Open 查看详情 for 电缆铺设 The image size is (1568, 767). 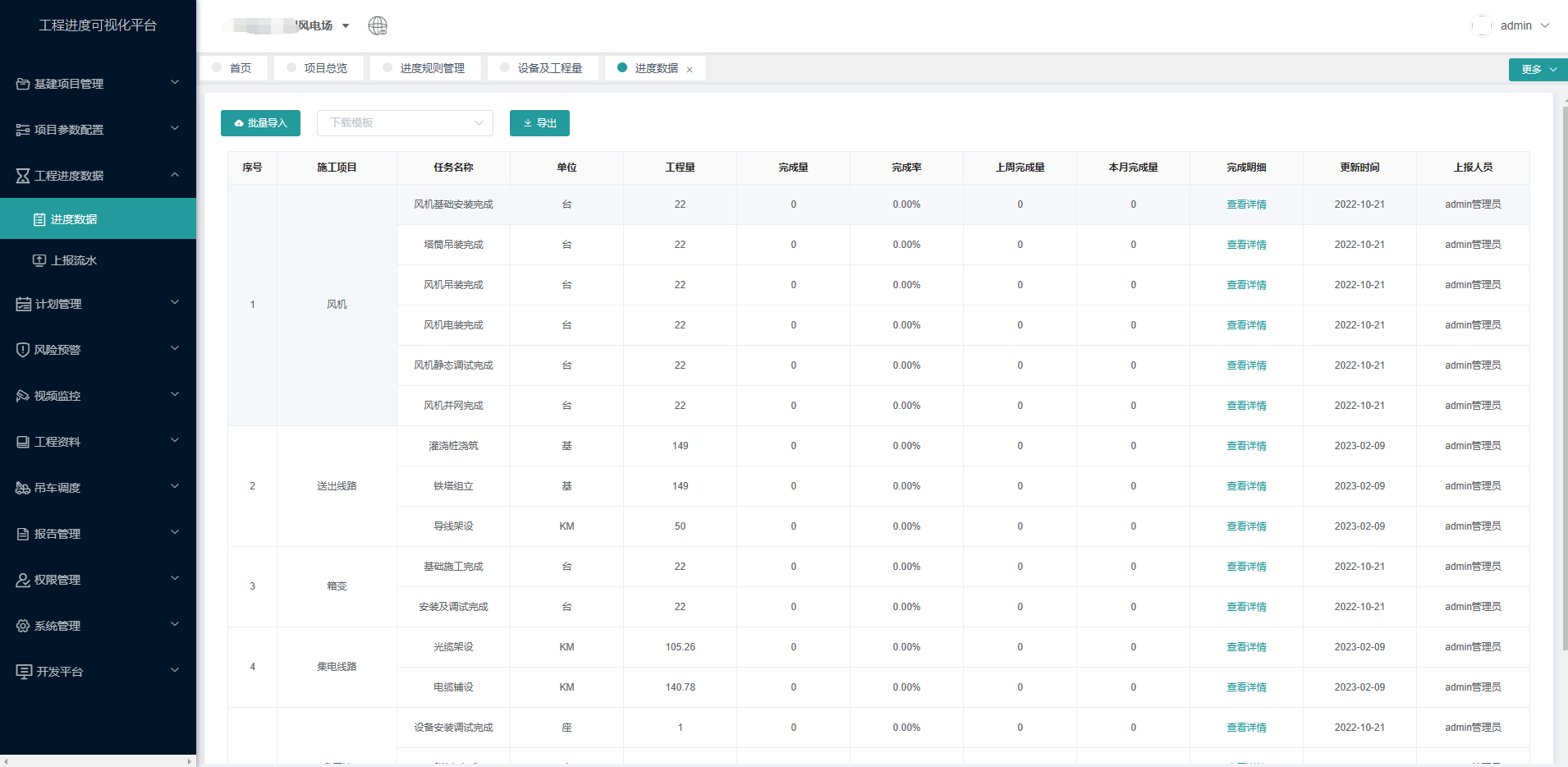point(1246,687)
